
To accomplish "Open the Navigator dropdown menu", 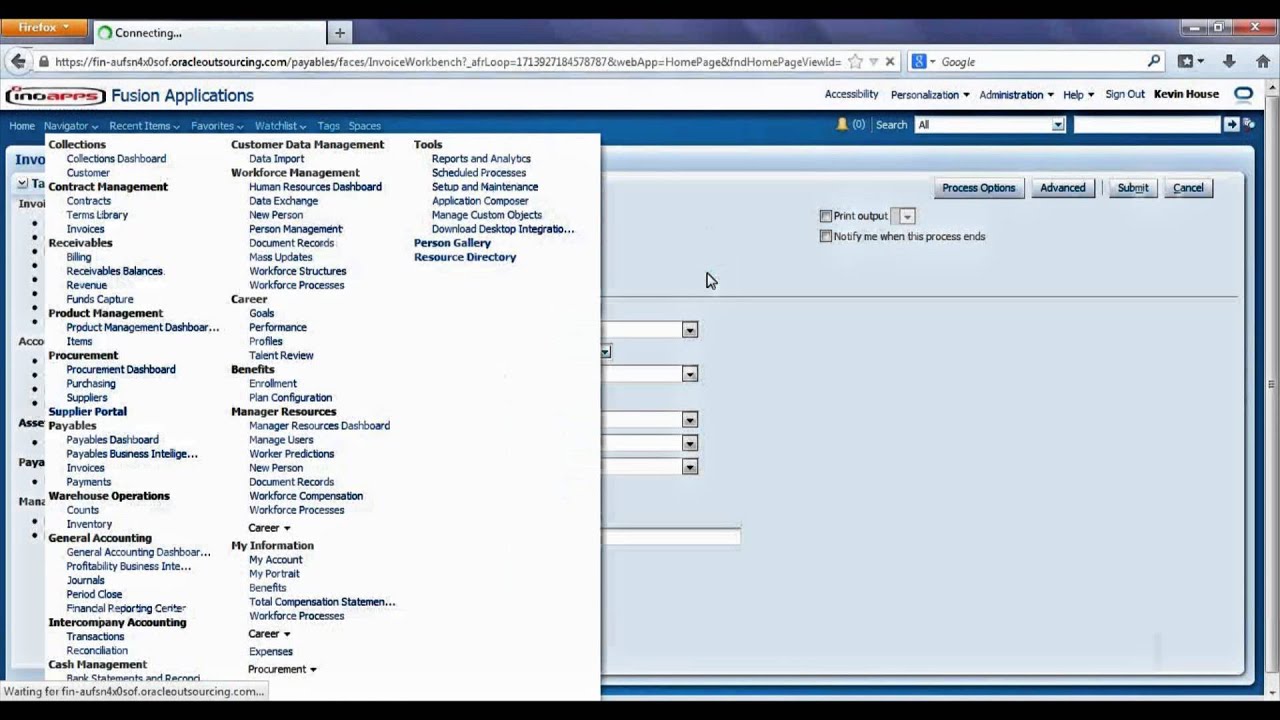I will click(71, 126).
